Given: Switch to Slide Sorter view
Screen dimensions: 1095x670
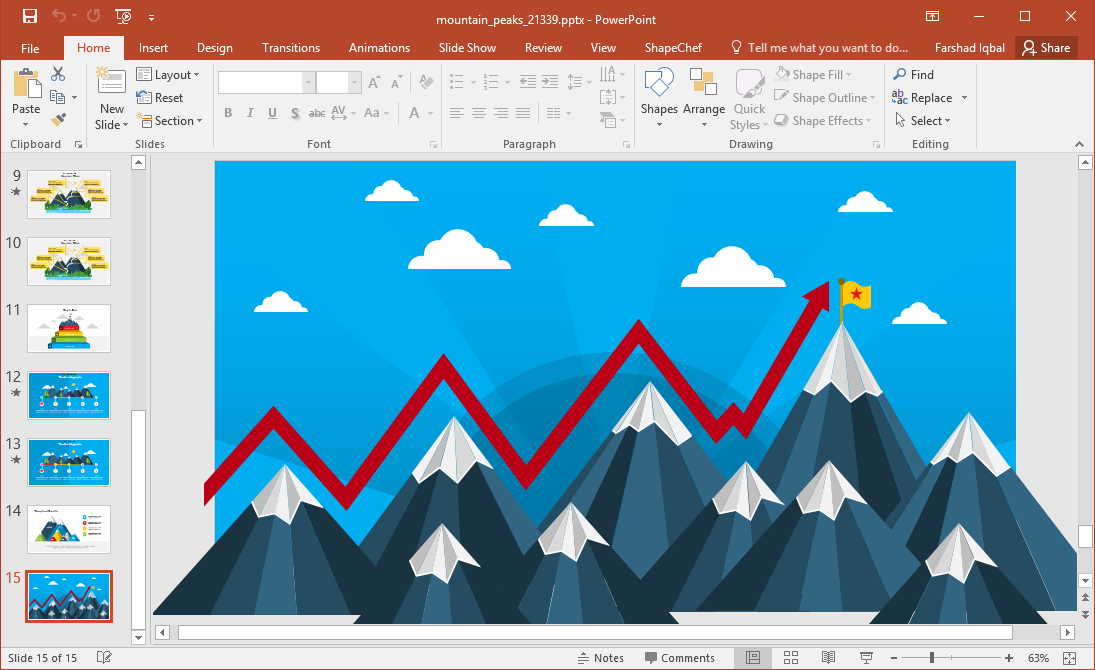Looking at the screenshot, I should pos(791,657).
